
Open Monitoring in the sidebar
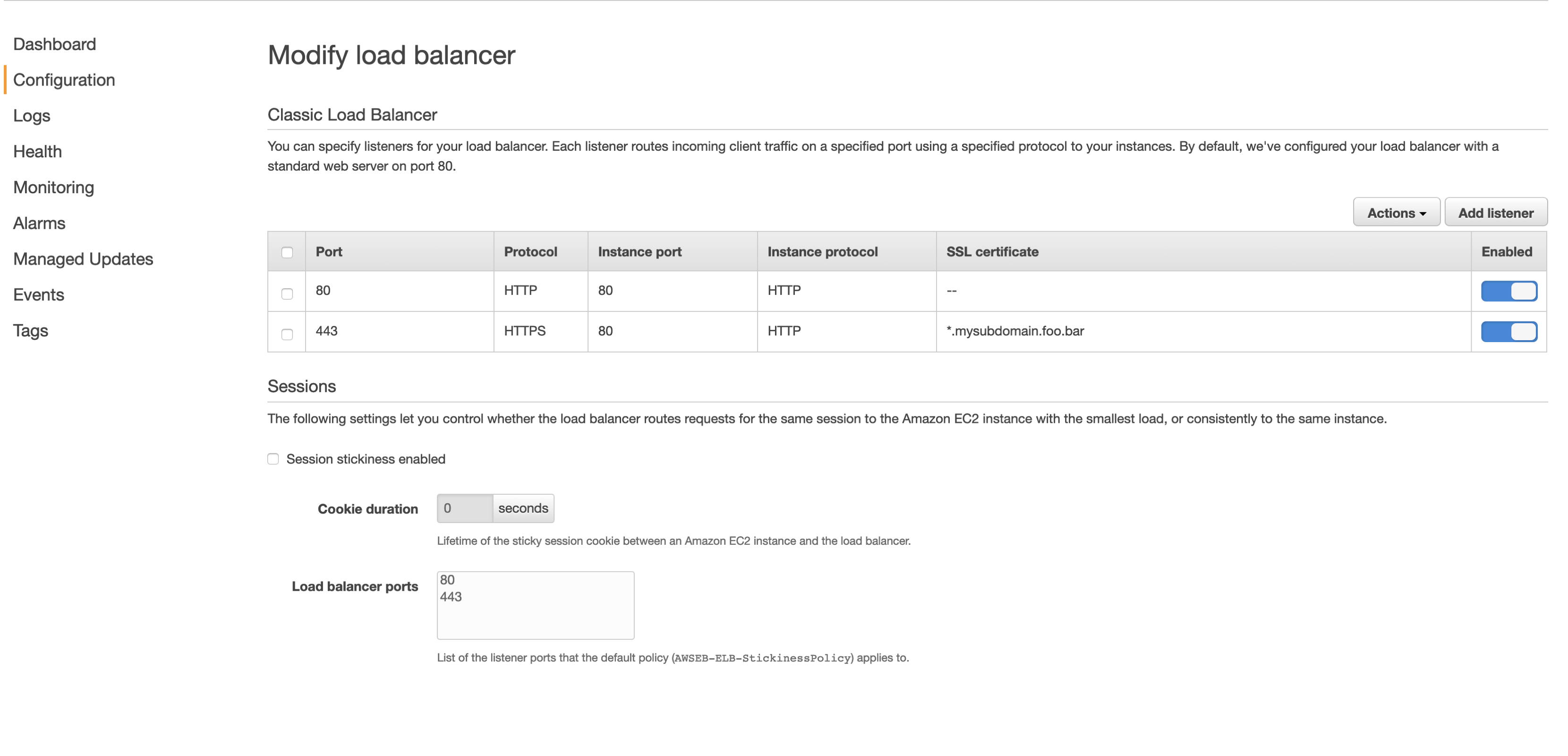click(53, 187)
